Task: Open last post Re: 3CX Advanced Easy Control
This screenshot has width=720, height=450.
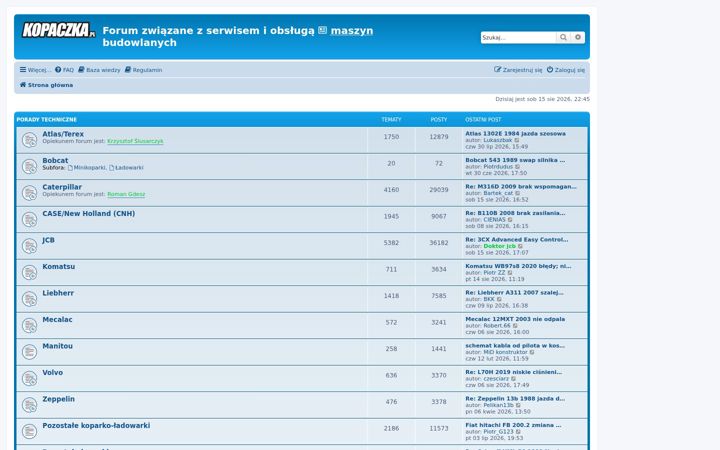Action: tap(517, 240)
